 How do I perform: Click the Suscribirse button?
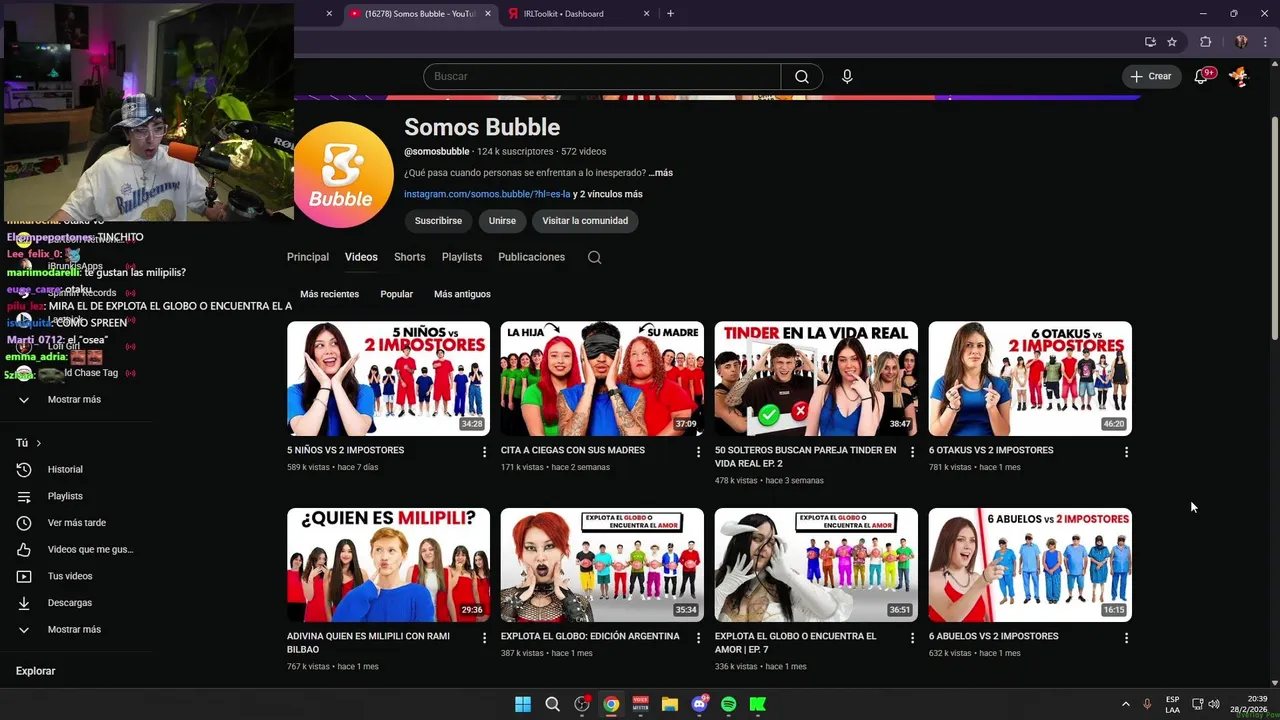pyautogui.click(x=438, y=221)
